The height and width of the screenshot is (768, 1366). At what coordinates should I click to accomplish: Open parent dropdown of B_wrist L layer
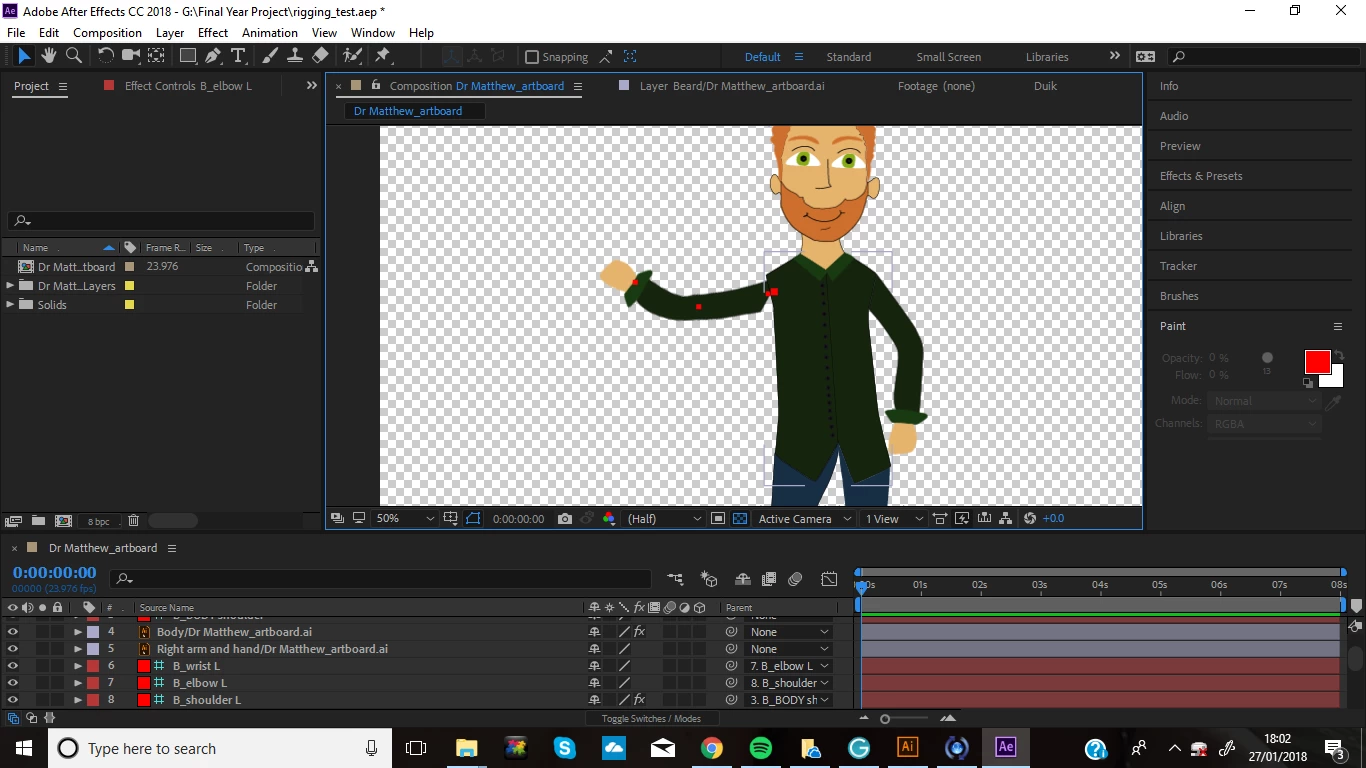[789, 666]
